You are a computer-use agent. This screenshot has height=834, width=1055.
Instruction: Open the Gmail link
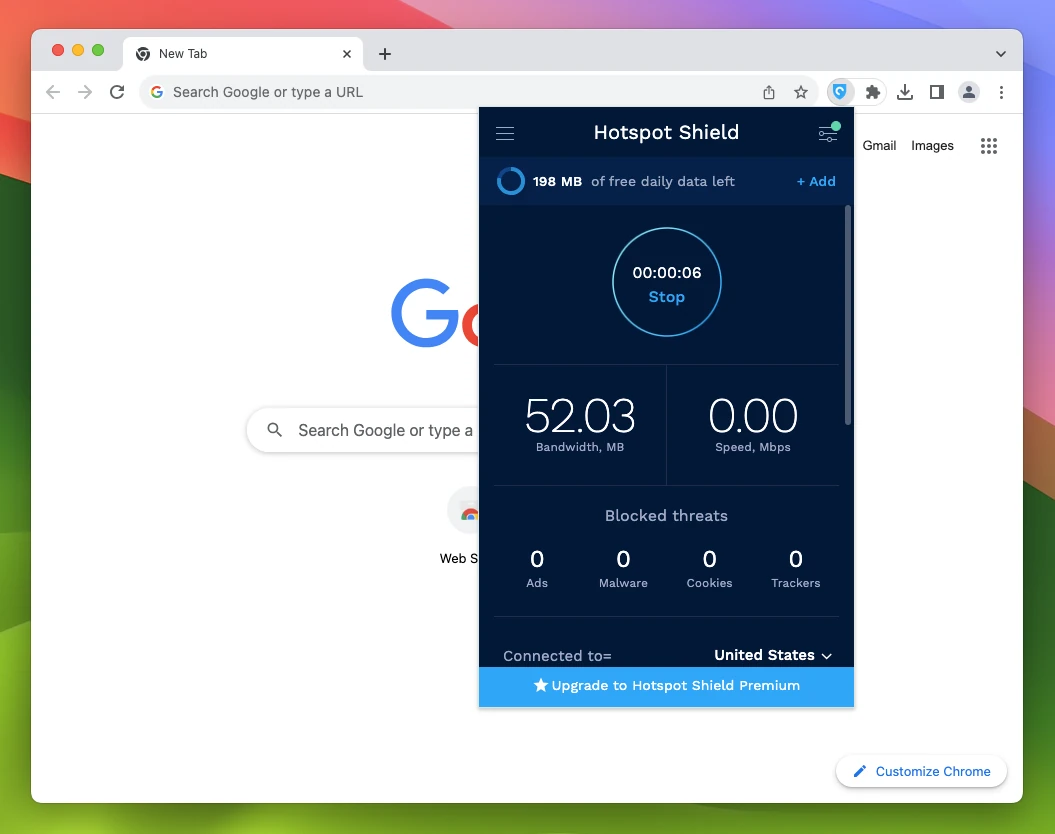tap(878, 146)
